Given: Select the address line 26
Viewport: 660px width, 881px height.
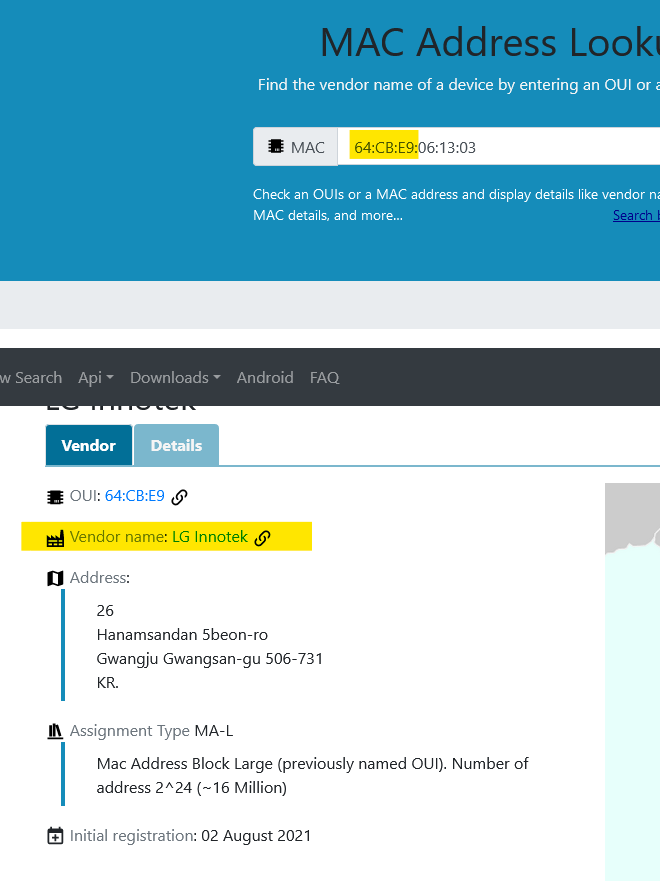Looking at the screenshot, I should (x=105, y=611).
